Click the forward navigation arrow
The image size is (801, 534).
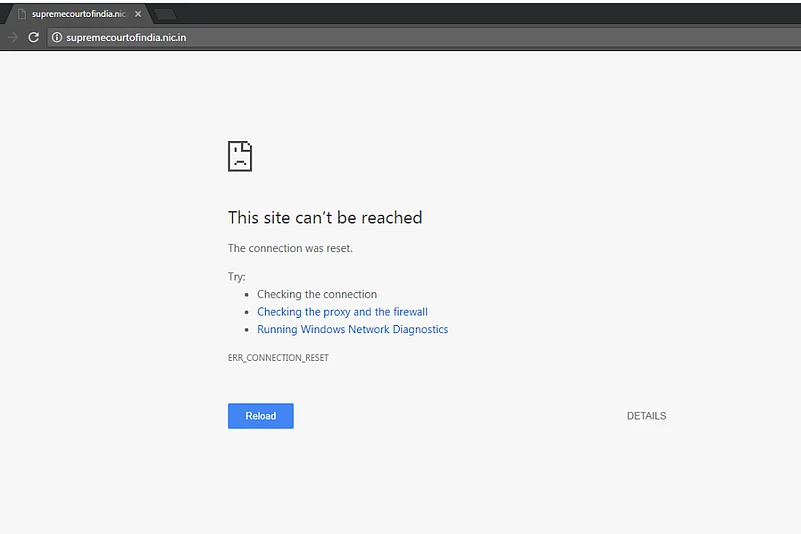12,37
